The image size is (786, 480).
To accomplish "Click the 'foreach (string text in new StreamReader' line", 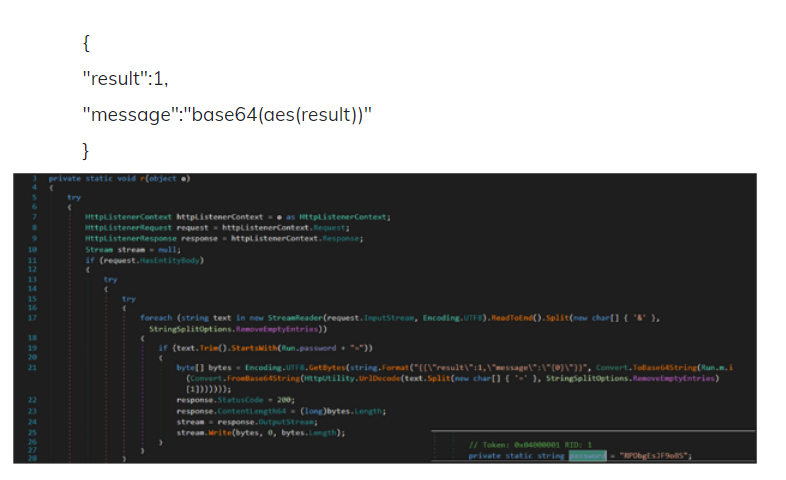I will coord(400,318).
